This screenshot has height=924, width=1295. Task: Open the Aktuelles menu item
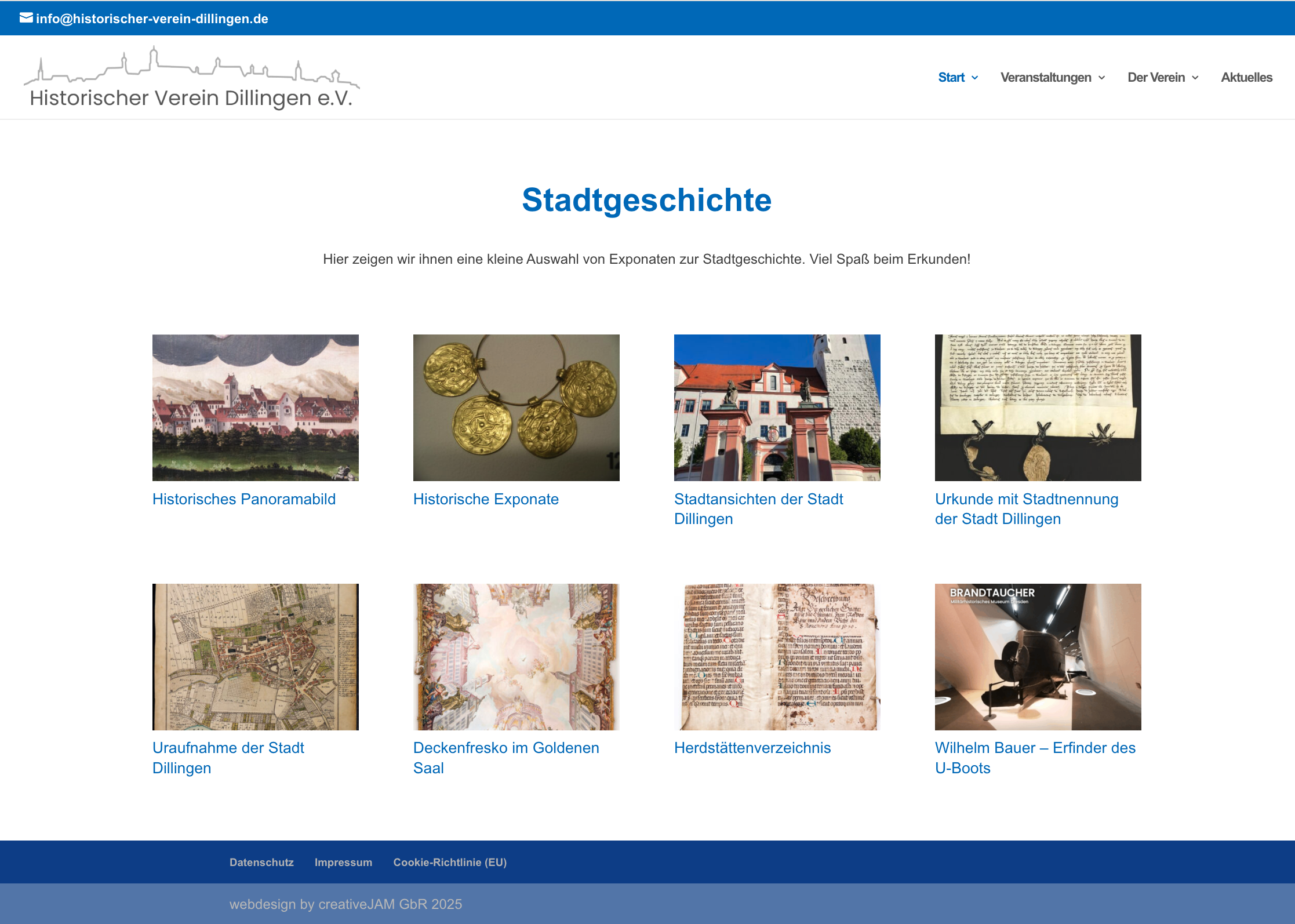pos(1246,77)
